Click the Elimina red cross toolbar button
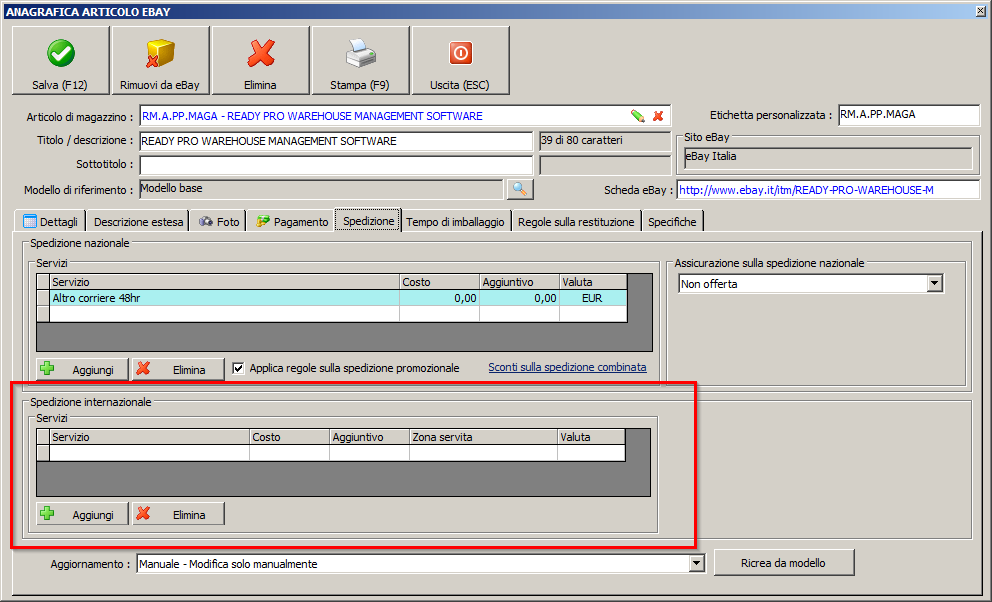 tap(260, 61)
